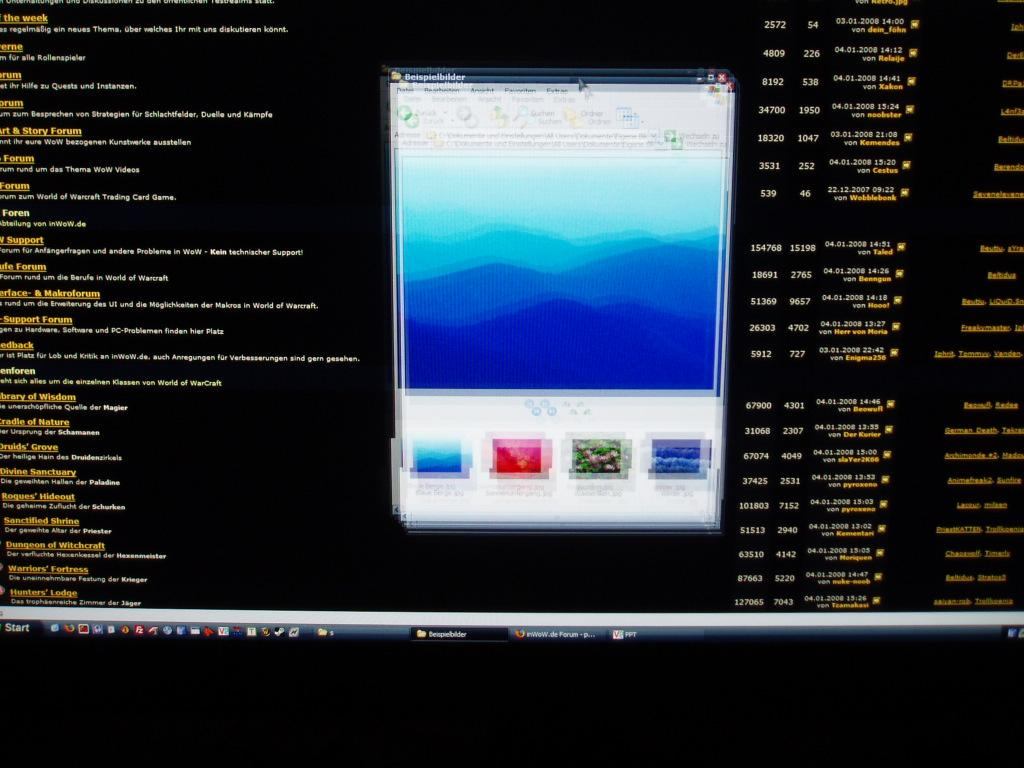Click last-post user link 'Cestus'
1024x768 pixels.
click(885, 170)
